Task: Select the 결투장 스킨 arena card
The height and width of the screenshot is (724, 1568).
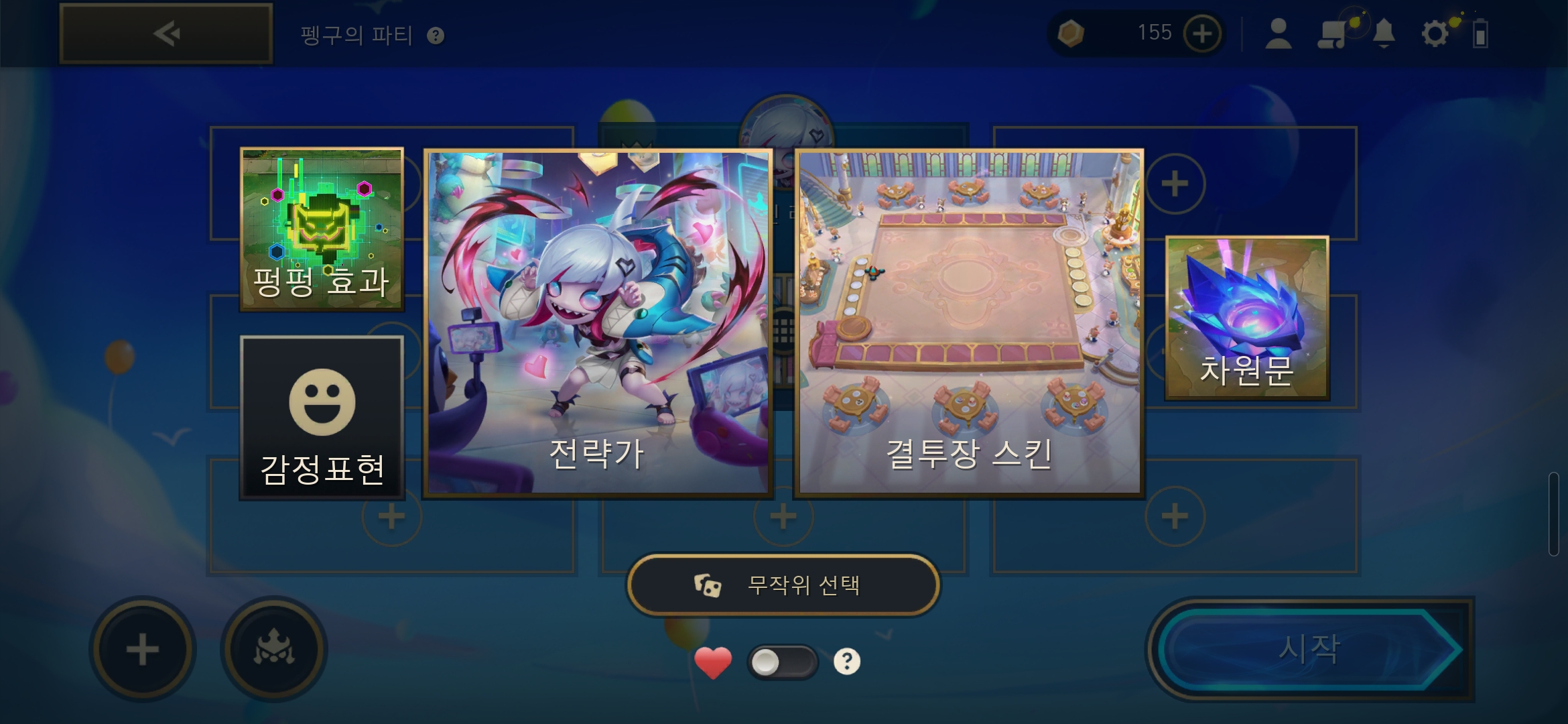Action: [969, 323]
